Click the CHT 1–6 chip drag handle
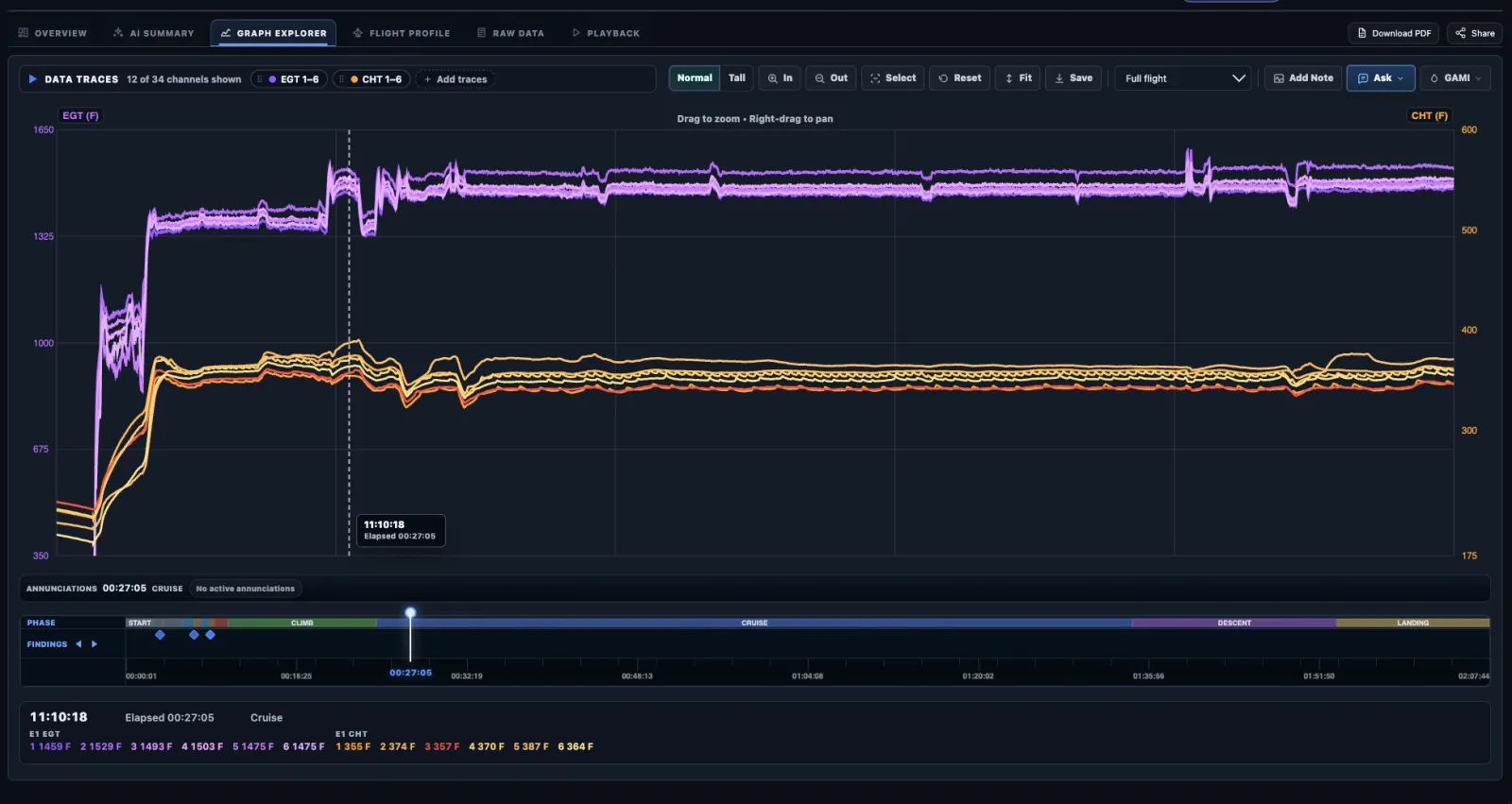The height and width of the screenshot is (804, 1512). coord(342,79)
